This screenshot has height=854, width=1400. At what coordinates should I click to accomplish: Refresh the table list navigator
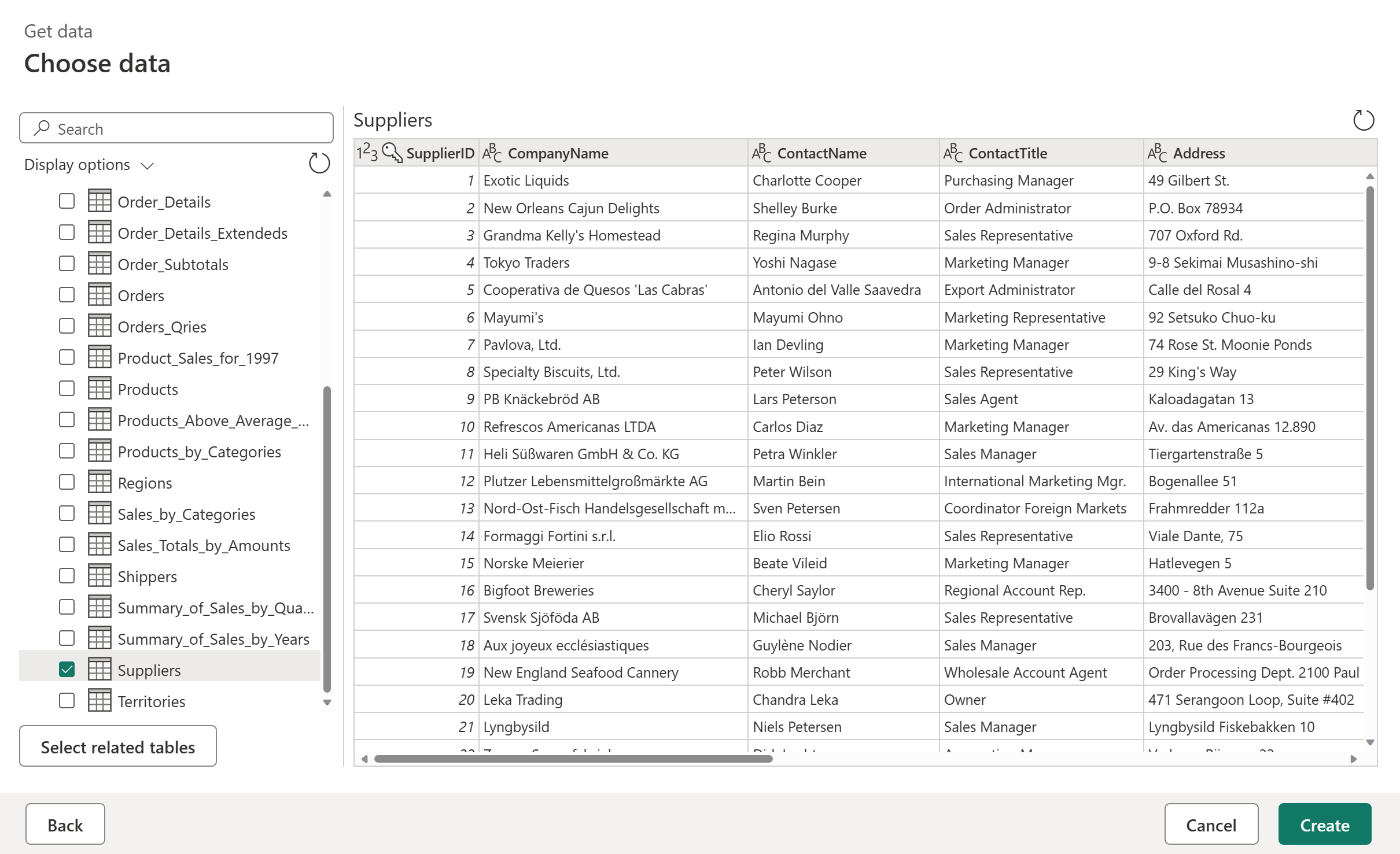[x=319, y=164]
